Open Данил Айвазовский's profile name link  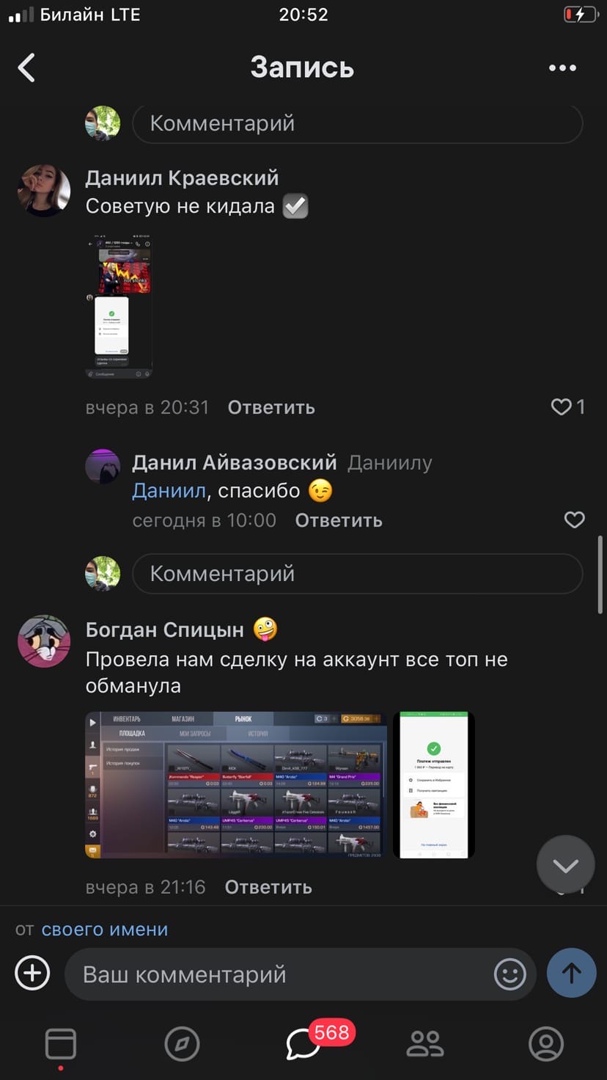point(234,463)
